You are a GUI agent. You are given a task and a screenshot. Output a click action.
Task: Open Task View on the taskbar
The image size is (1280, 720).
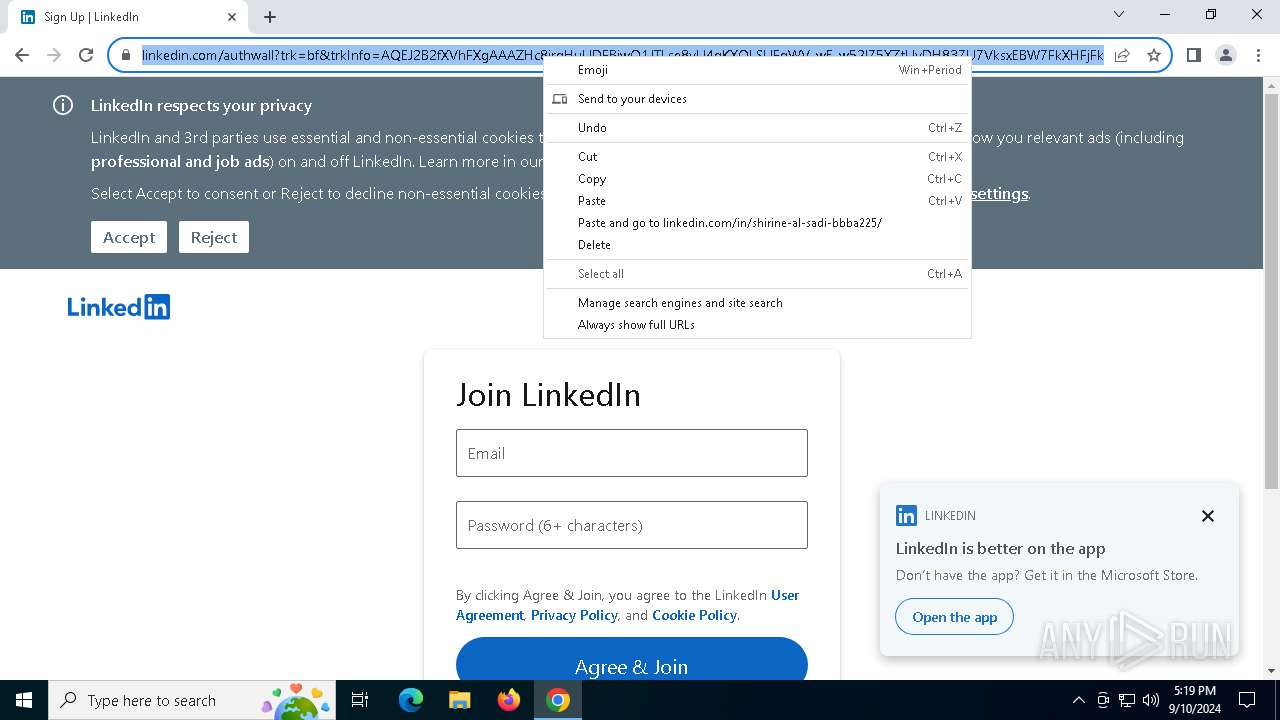click(x=360, y=700)
